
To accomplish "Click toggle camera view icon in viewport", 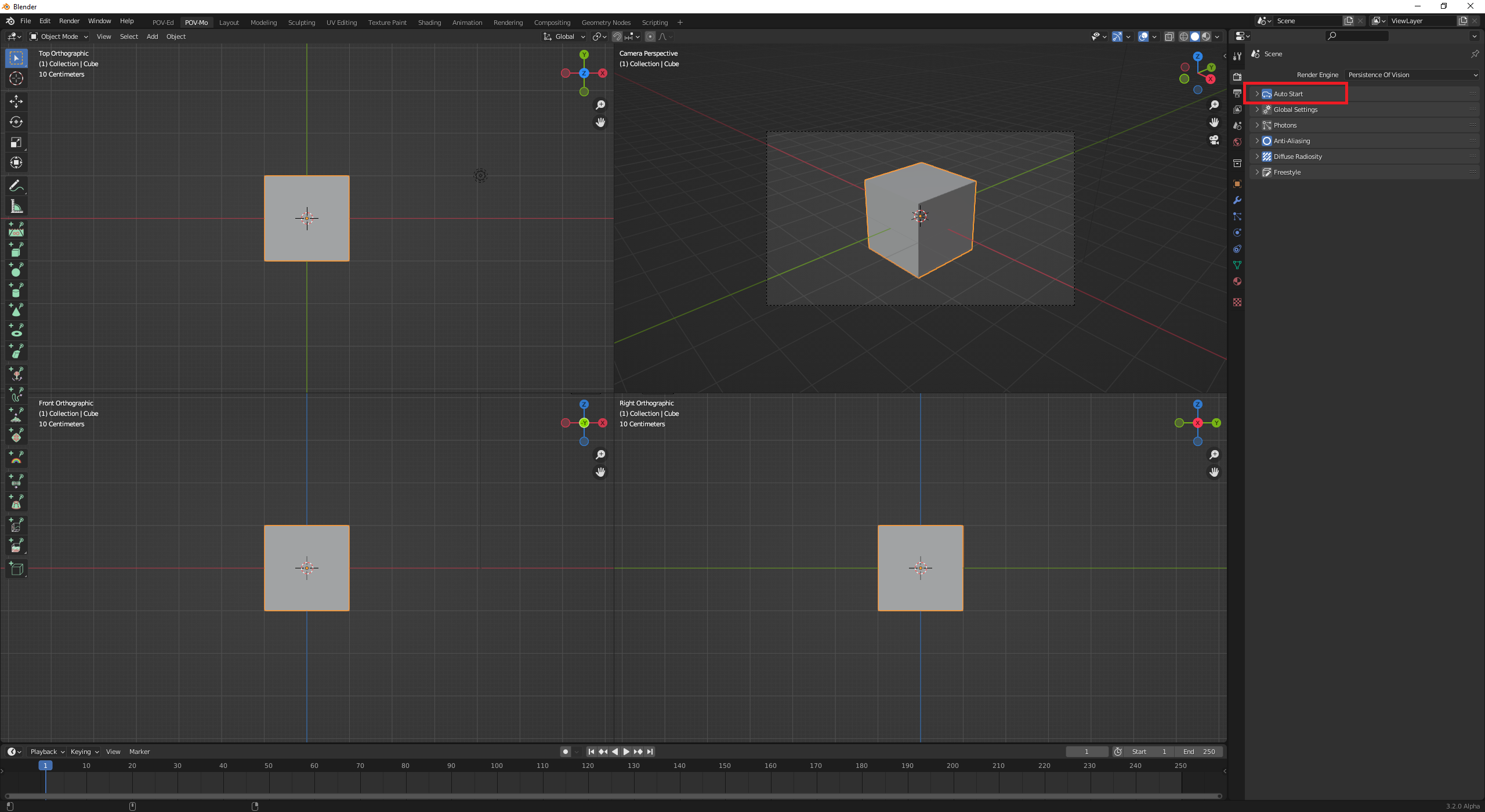I will coord(1214,140).
